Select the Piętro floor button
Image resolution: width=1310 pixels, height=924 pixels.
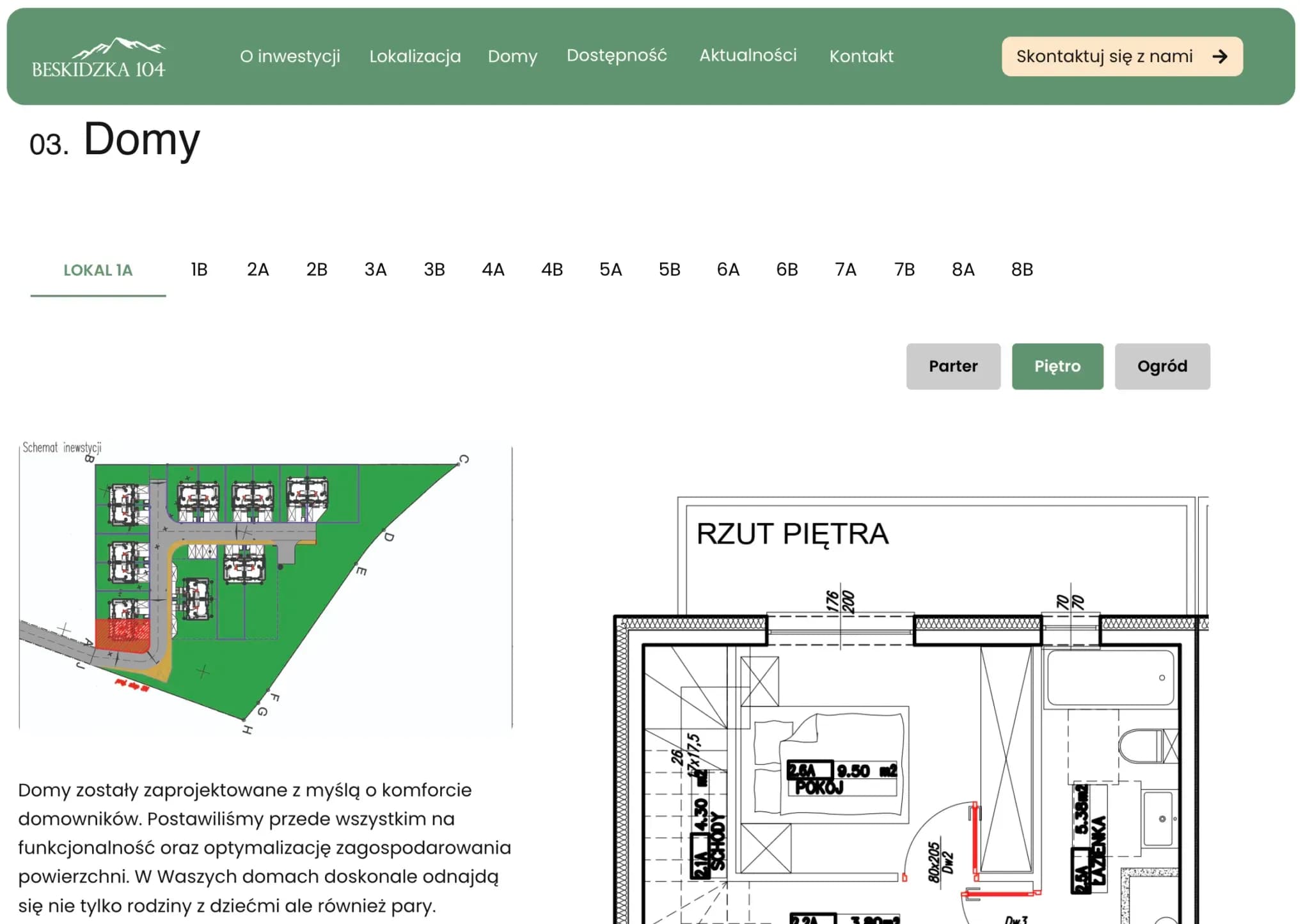click(1057, 366)
